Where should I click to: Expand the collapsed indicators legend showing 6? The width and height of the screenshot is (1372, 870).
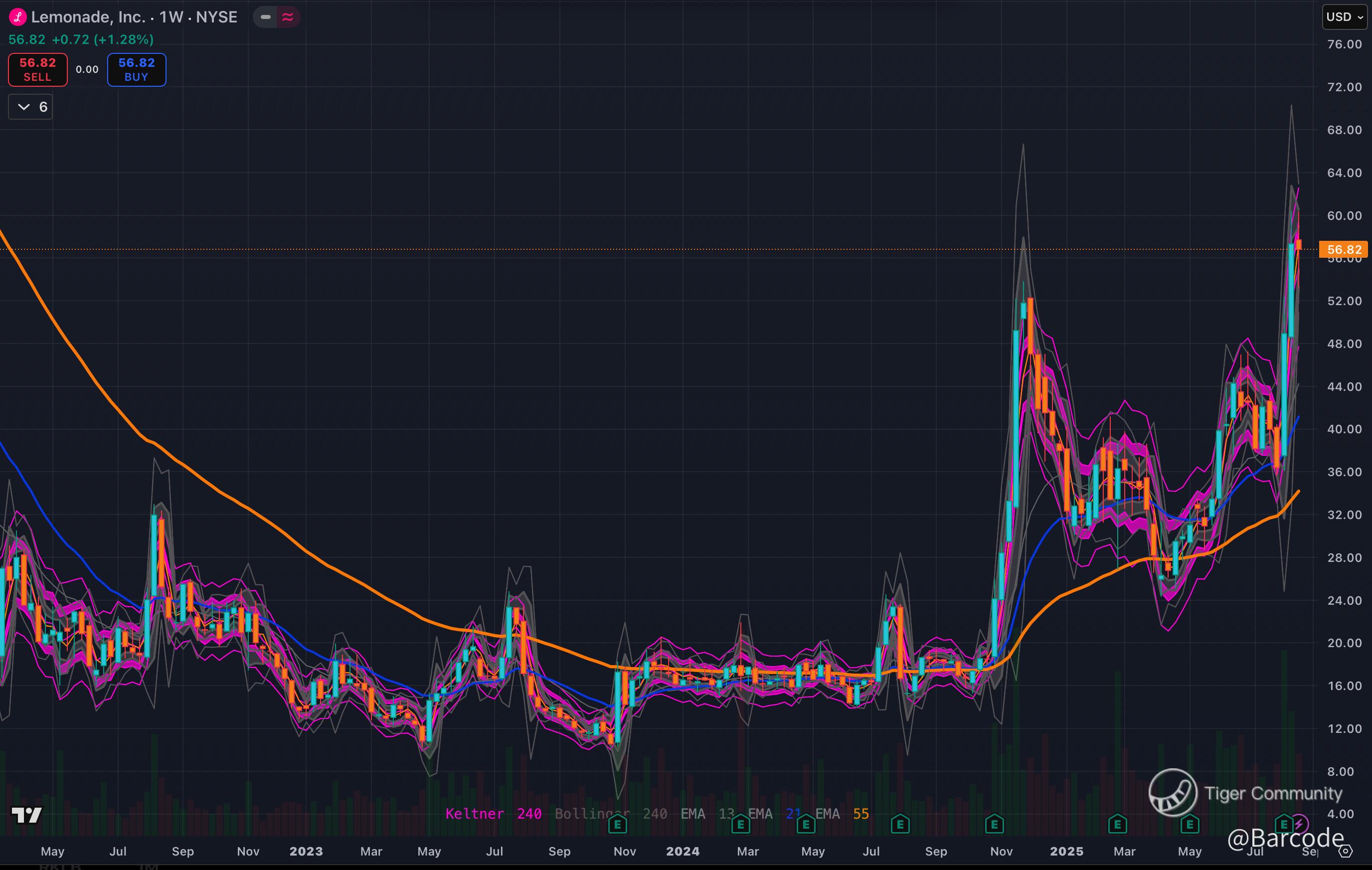pyautogui.click(x=31, y=107)
